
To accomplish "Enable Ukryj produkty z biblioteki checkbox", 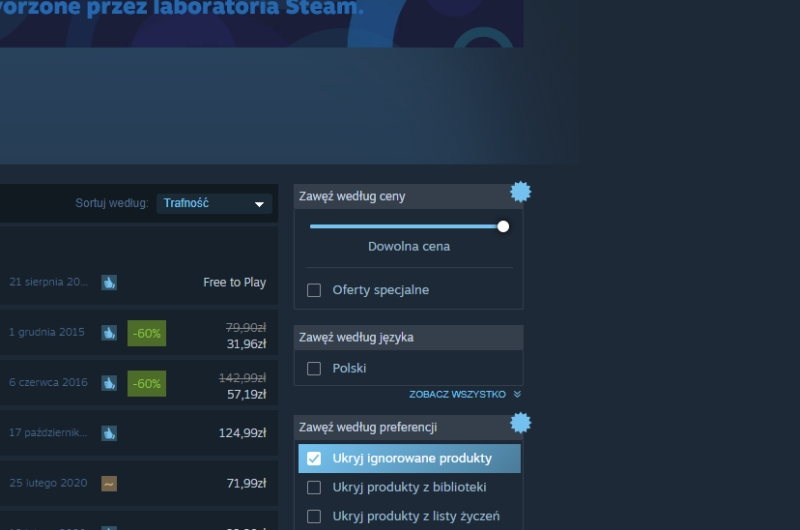I will [314, 487].
